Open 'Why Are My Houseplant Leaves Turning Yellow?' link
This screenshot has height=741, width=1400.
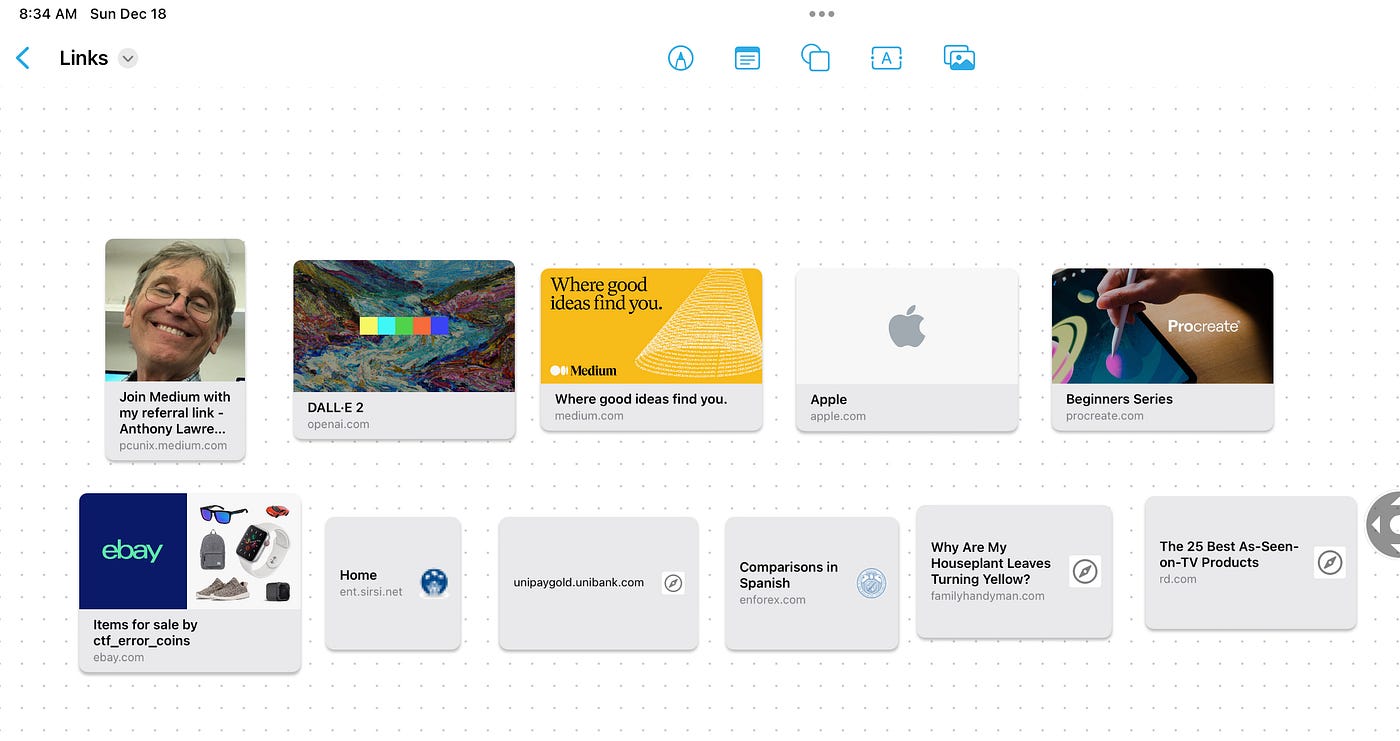tap(1014, 571)
